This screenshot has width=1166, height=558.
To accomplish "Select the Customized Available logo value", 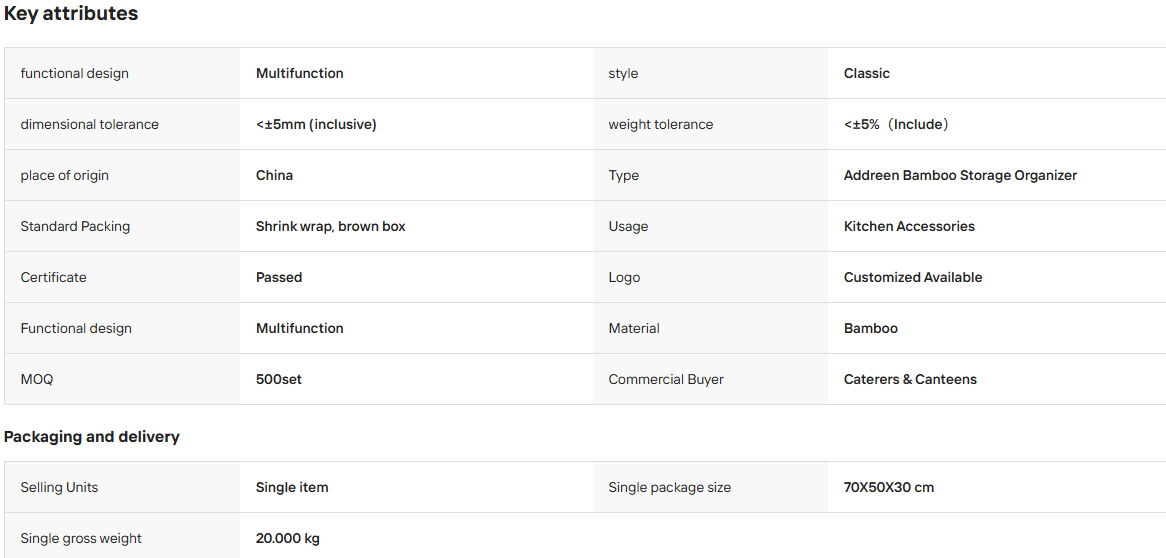I will coord(913,278).
